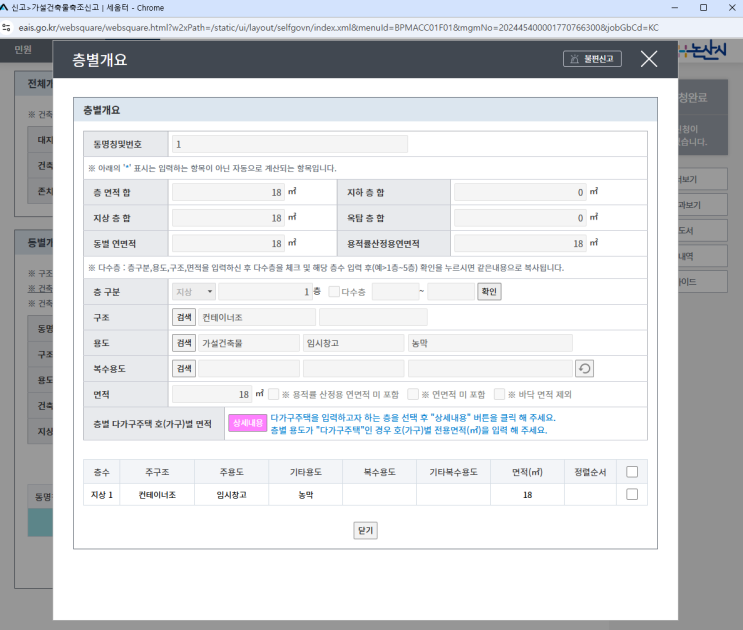
Task: Click the pink 상세내용 button
Action: click(247, 423)
